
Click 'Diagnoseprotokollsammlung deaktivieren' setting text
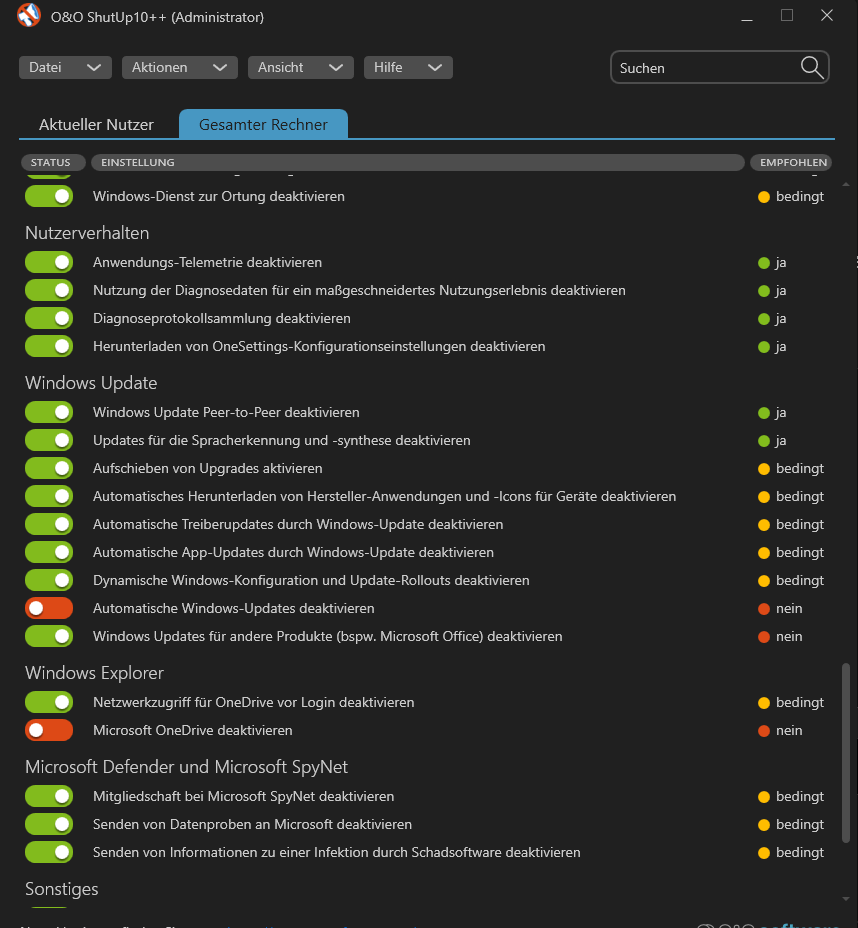point(222,318)
